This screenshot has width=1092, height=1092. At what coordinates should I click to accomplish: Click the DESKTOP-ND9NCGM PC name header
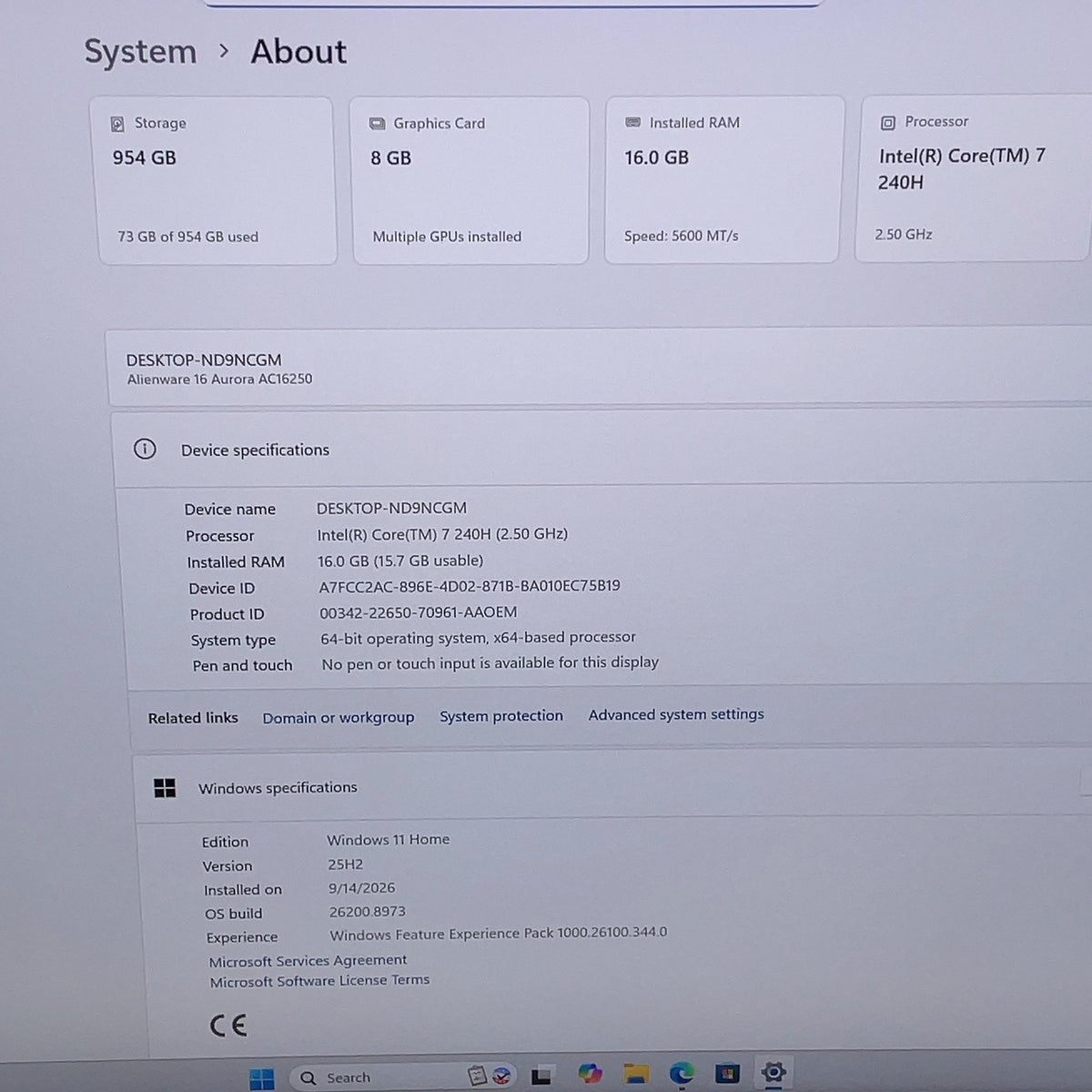(204, 360)
